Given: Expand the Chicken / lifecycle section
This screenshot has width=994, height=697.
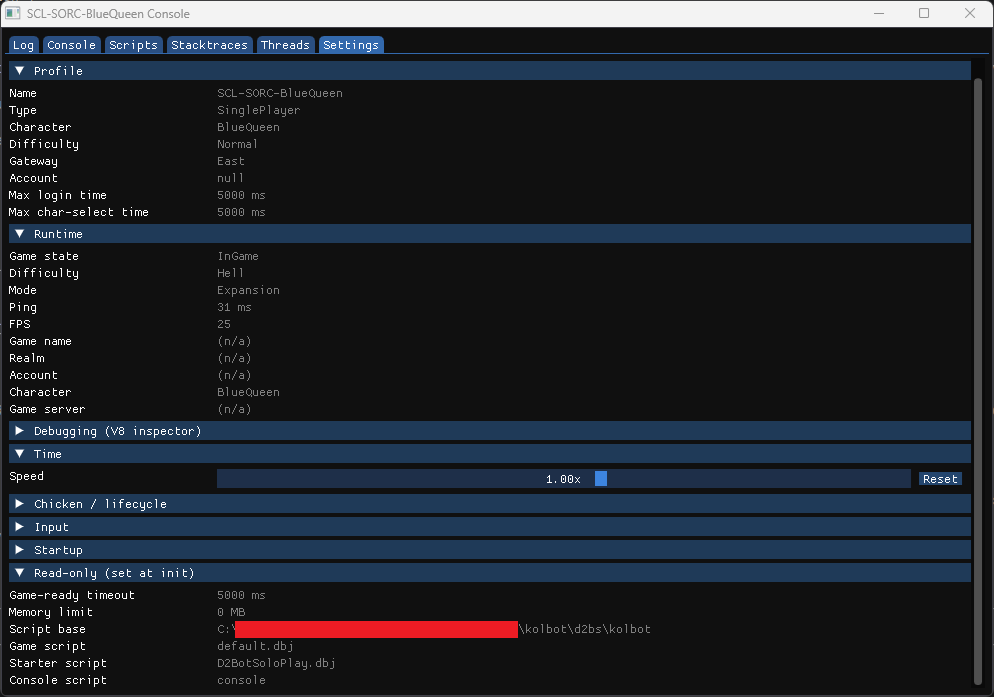Looking at the screenshot, I should tap(489, 504).
